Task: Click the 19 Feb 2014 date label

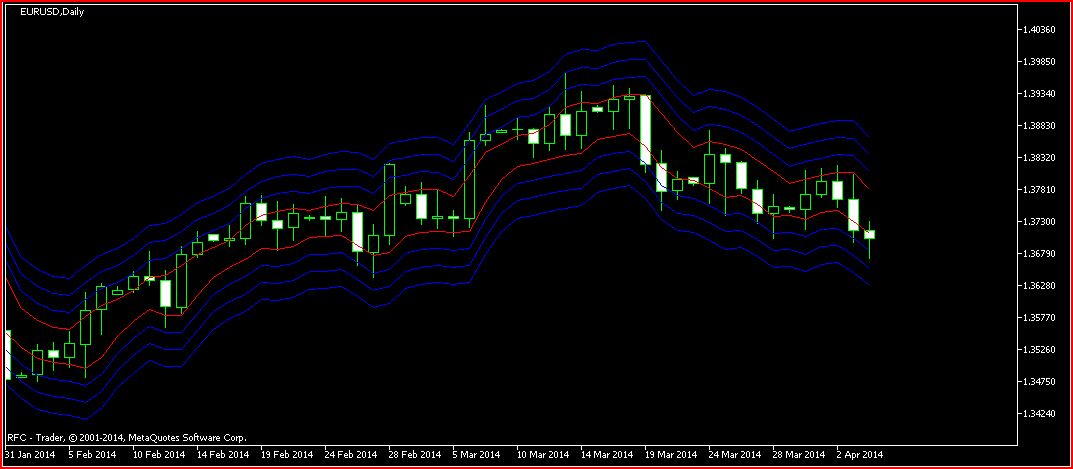Action: tap(287, 455)
